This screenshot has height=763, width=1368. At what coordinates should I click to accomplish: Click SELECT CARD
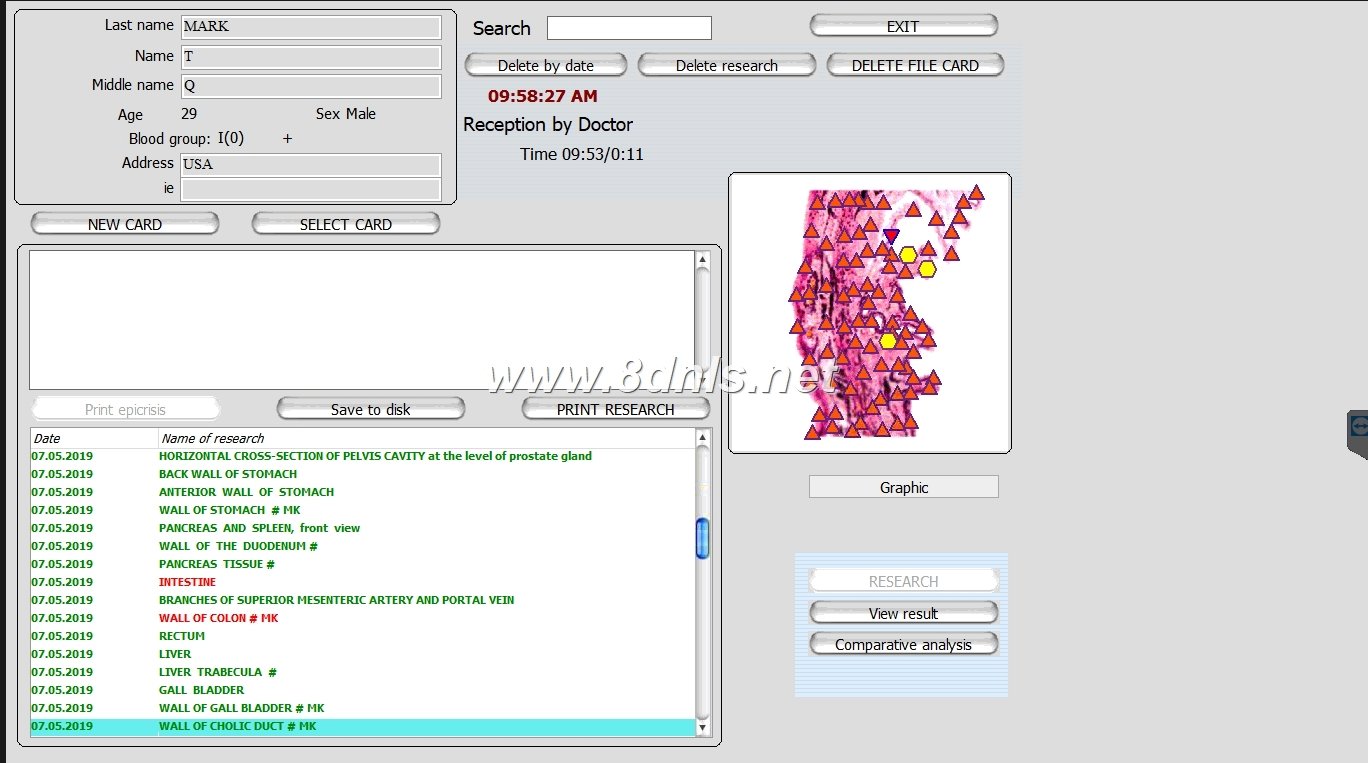click(345, 223)
